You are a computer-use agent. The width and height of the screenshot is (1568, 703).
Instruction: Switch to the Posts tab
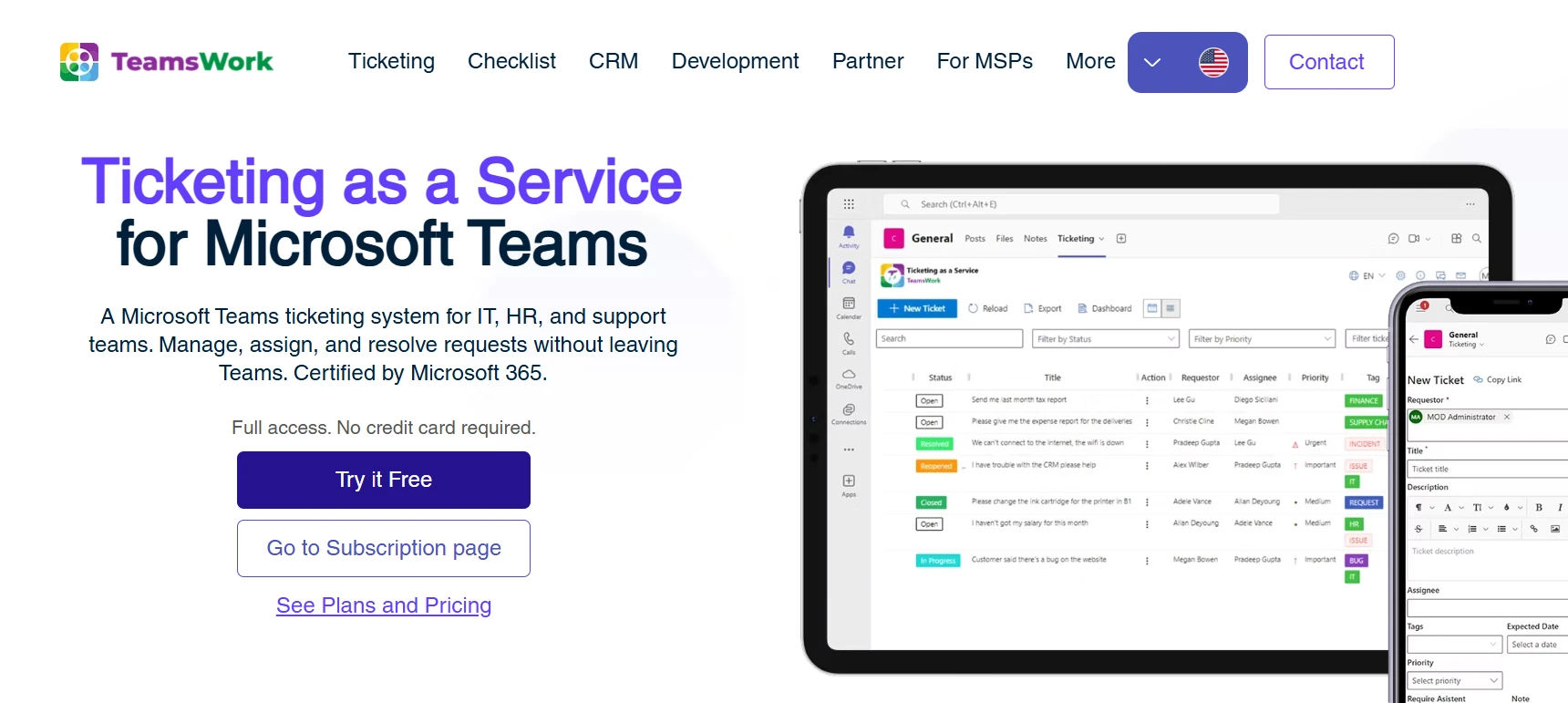tap(975, 239)
